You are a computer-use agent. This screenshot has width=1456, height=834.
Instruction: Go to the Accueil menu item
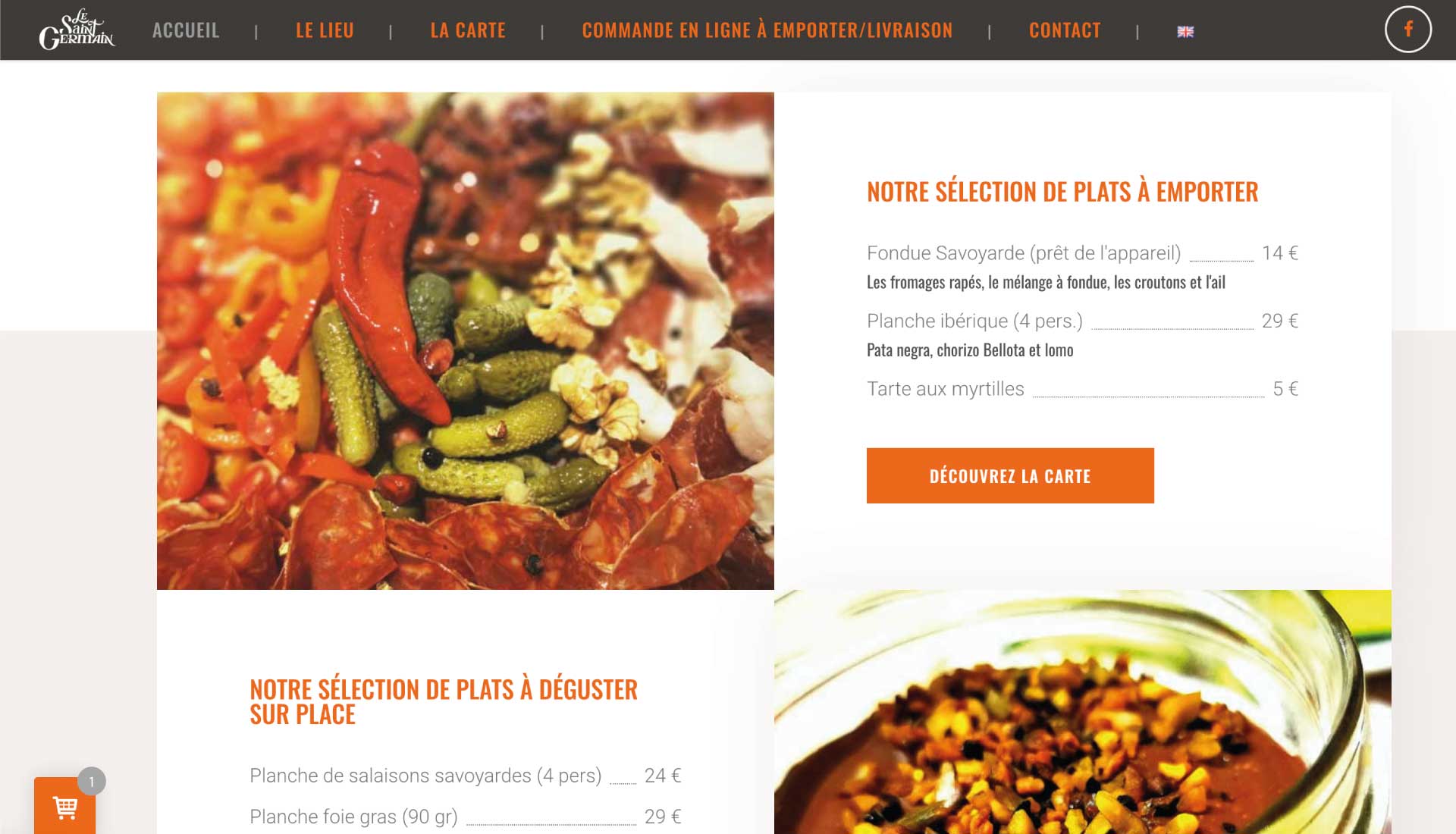tap(186, 30)
